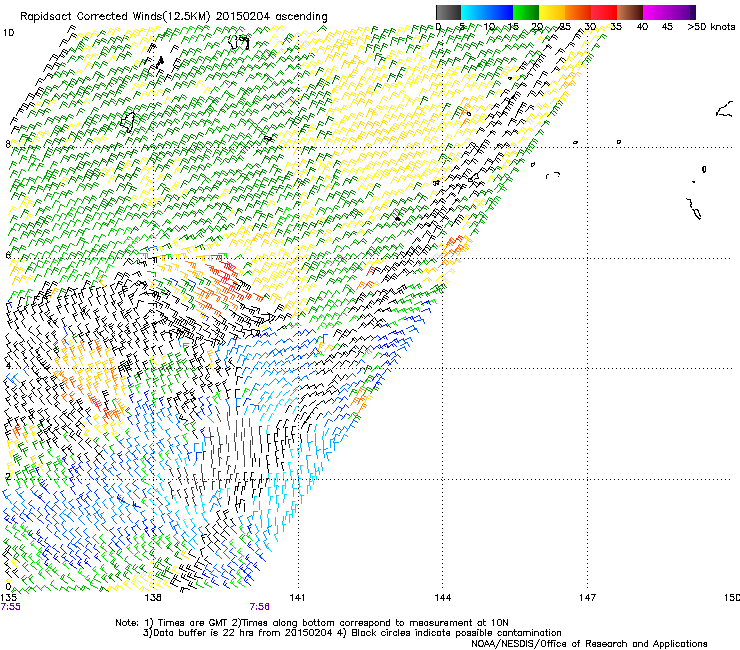Click the red 30-35 knots legend swatch
The width and height of the screenshot is (740, 650).
pos(604,12)
